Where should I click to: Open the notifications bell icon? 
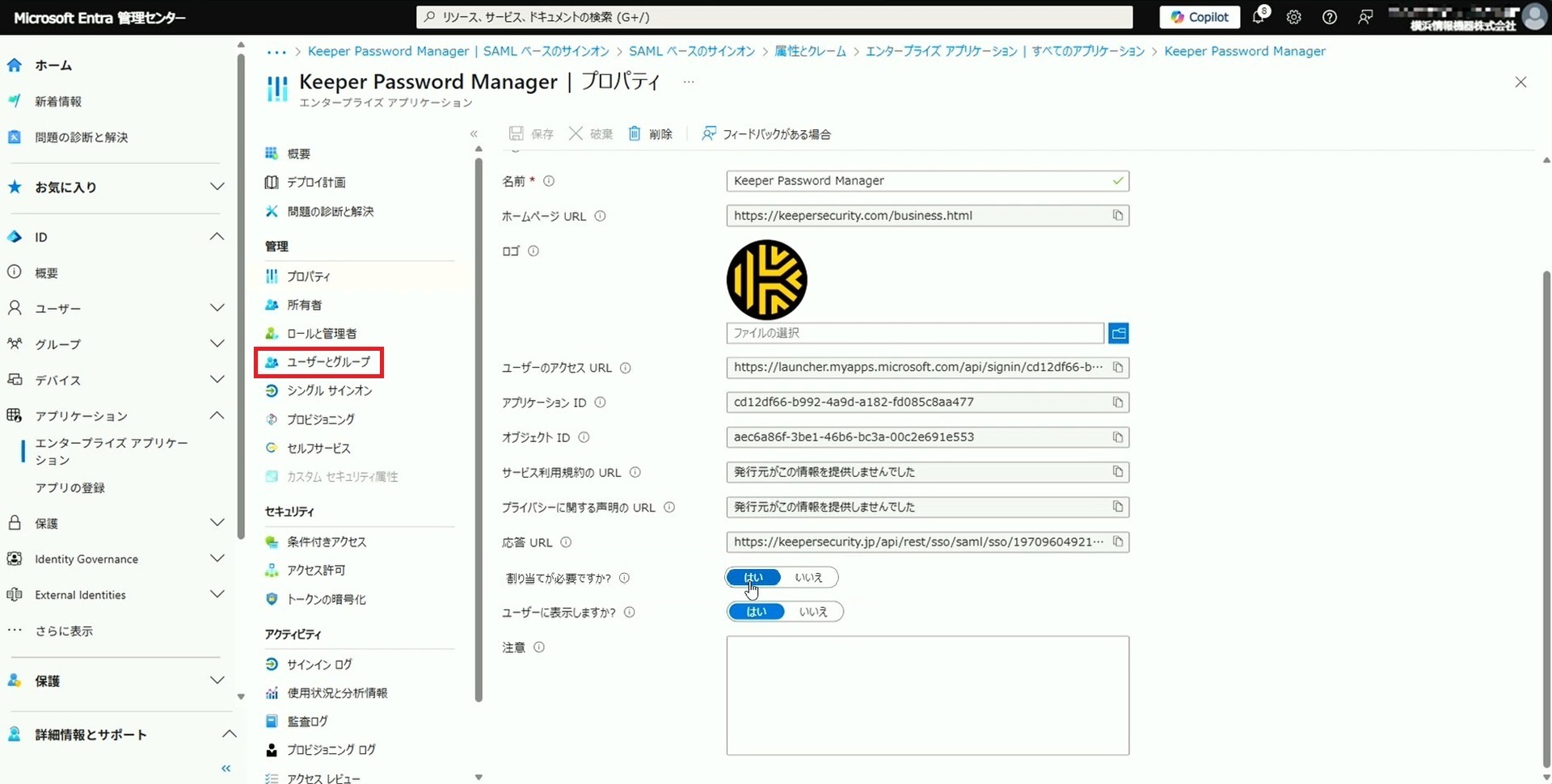[x=1259, y=17]
